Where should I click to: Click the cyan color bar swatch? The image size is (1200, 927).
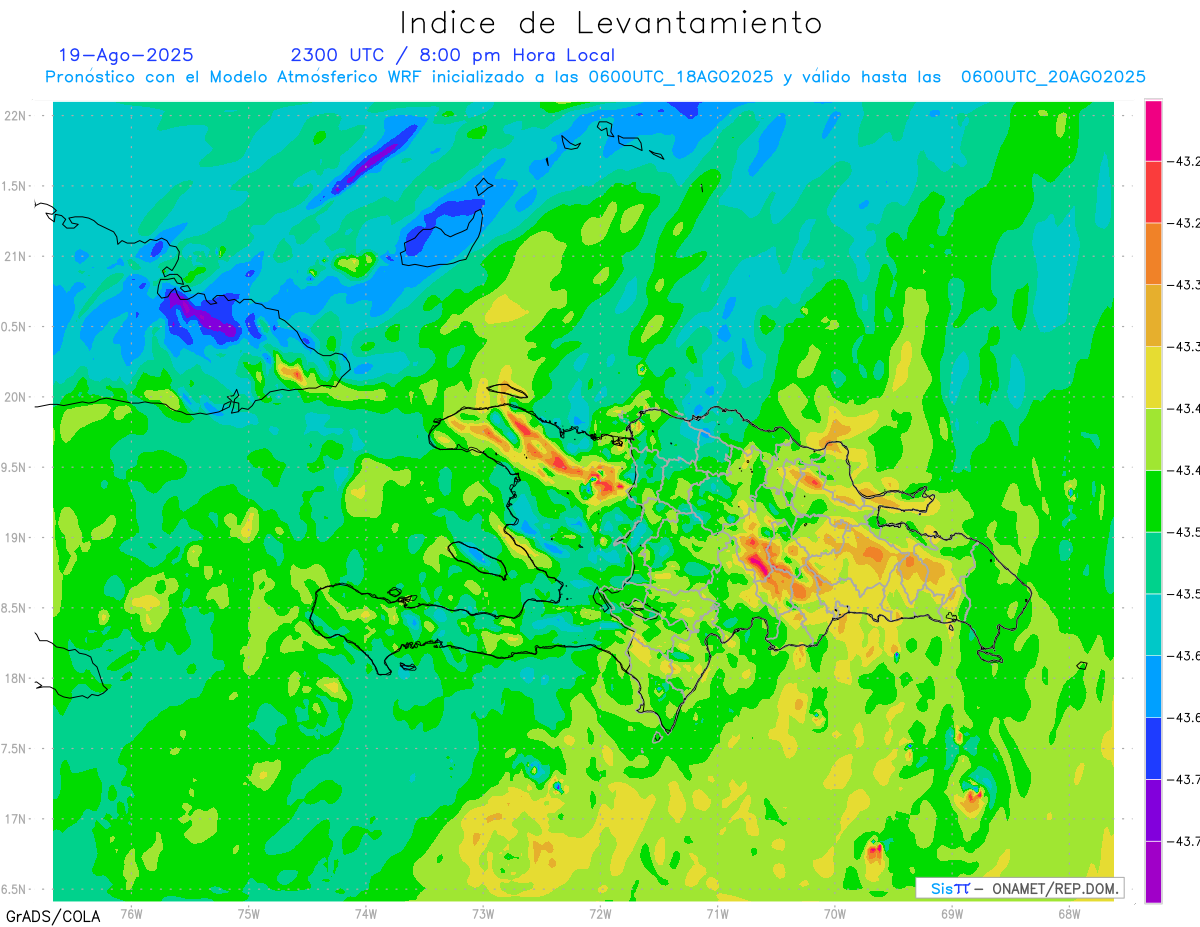(1153, 625)
